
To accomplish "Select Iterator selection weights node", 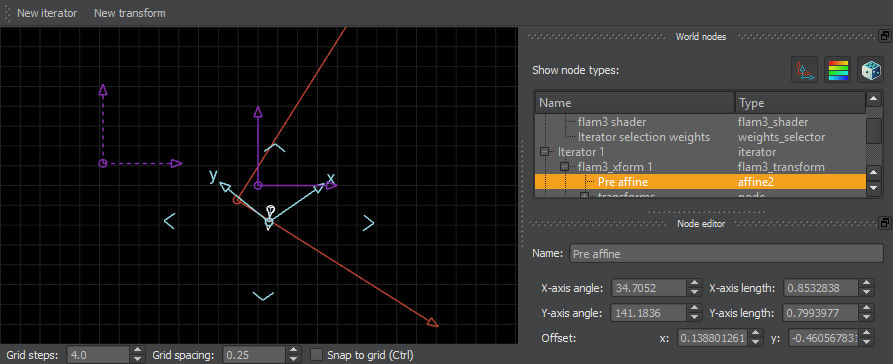I will click(644, 137).
